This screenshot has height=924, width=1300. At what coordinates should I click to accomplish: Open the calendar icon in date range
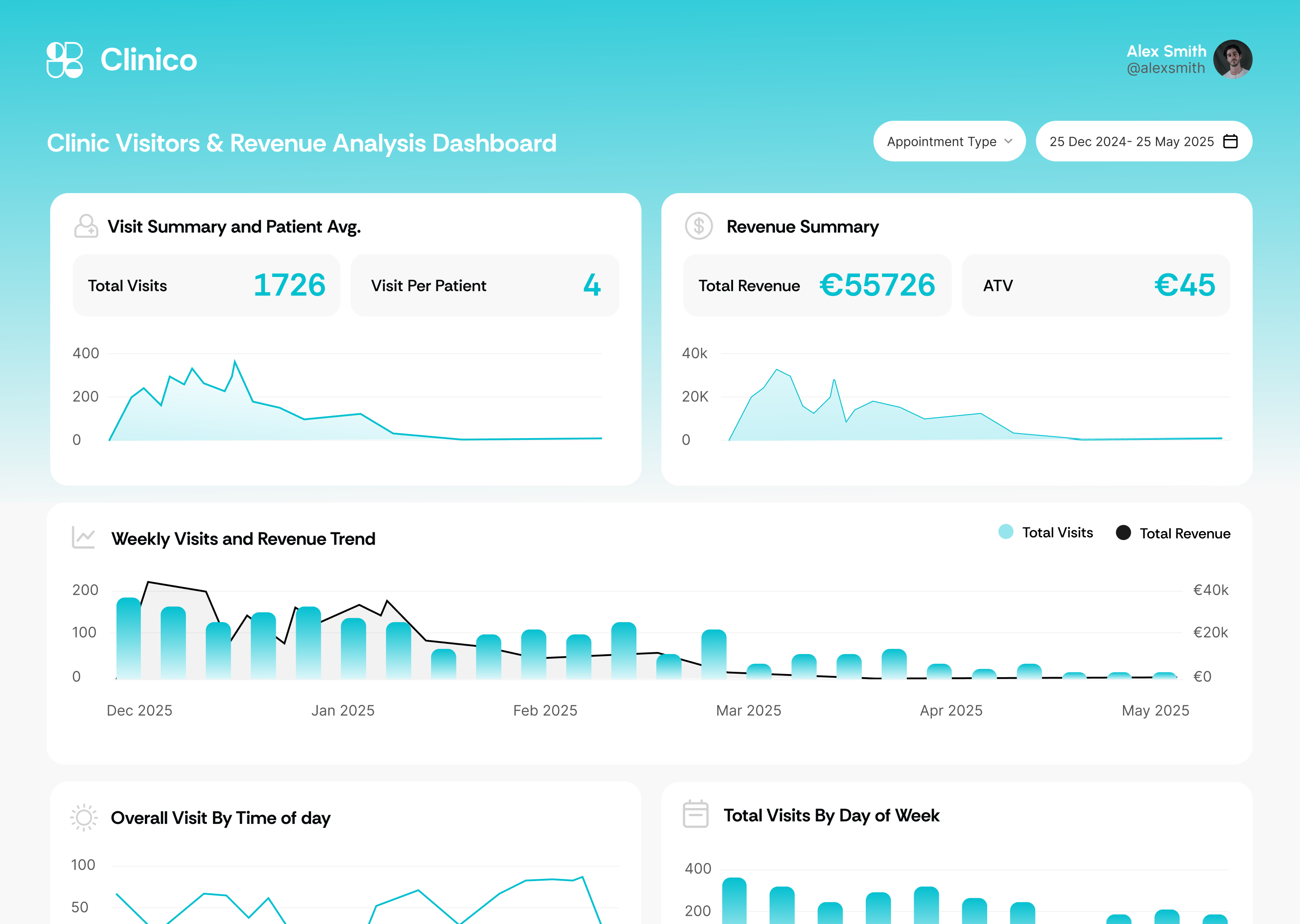(x=1230, y=141)
